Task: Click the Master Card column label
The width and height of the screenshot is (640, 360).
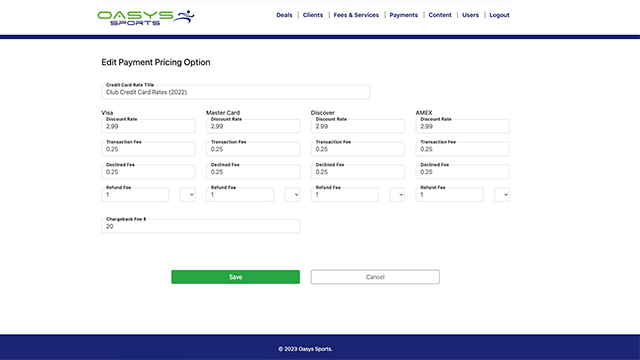Action: point(223,113)
